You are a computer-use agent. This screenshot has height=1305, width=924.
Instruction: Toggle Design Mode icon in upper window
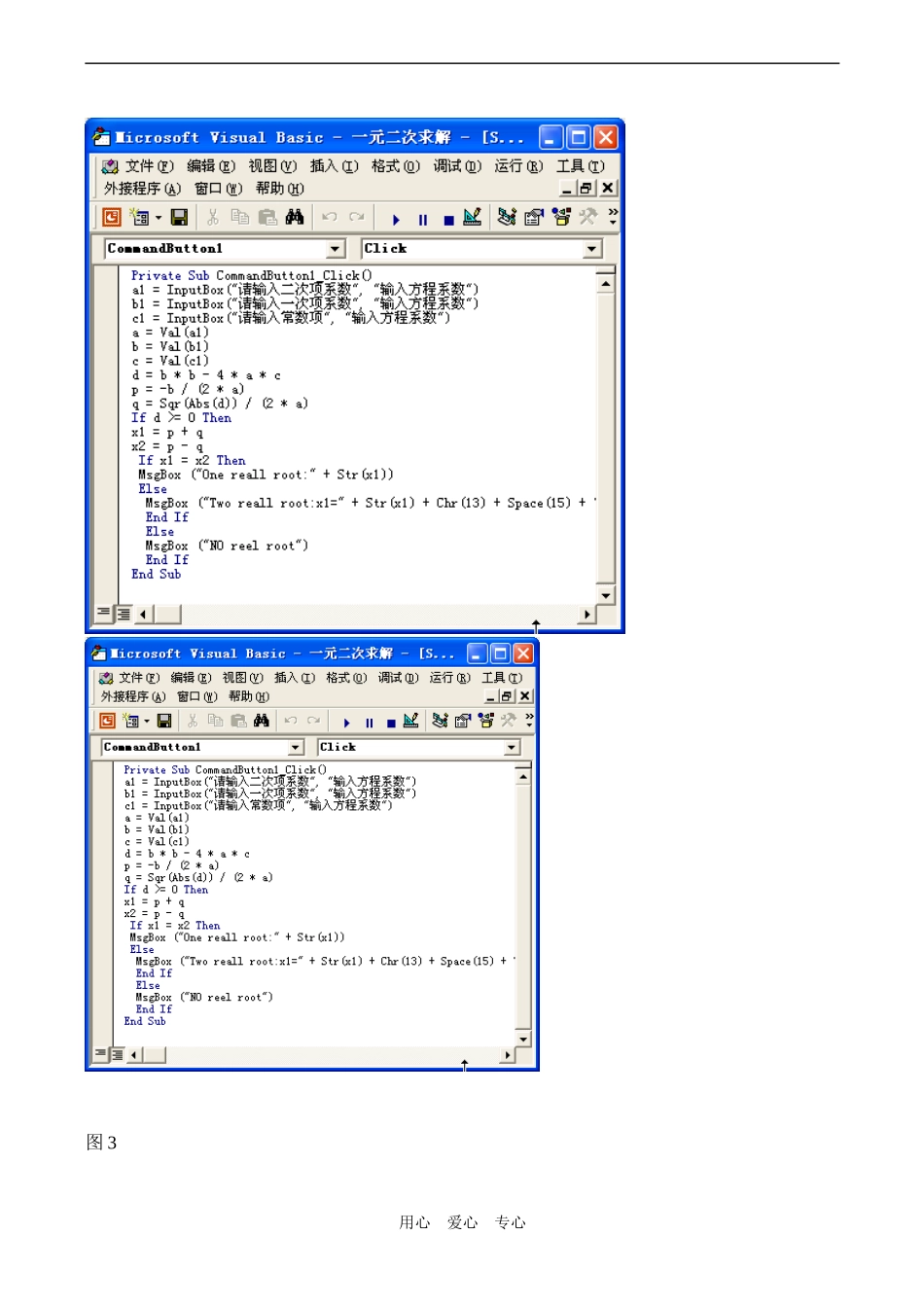coord(473,218)
